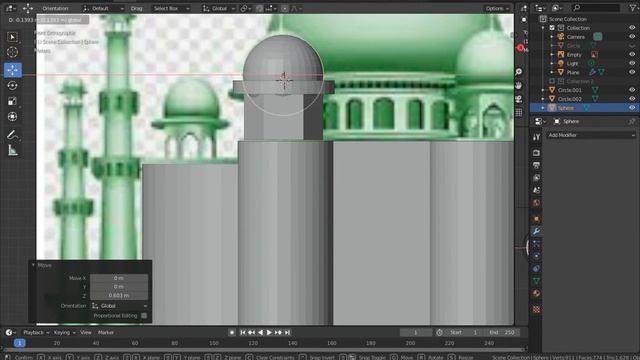This screenshot has height=360, width=640.
Task: Open Add Modifier dropdown
Action: click(591, 135)
